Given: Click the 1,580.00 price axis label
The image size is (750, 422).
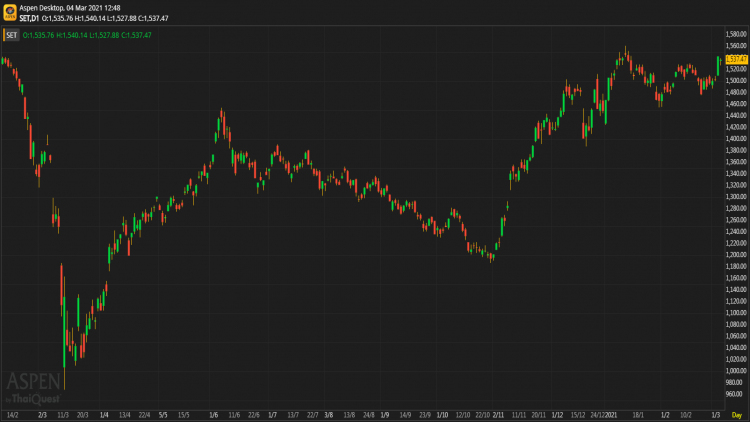Looking at the screenshot, I should pos(736,34).
